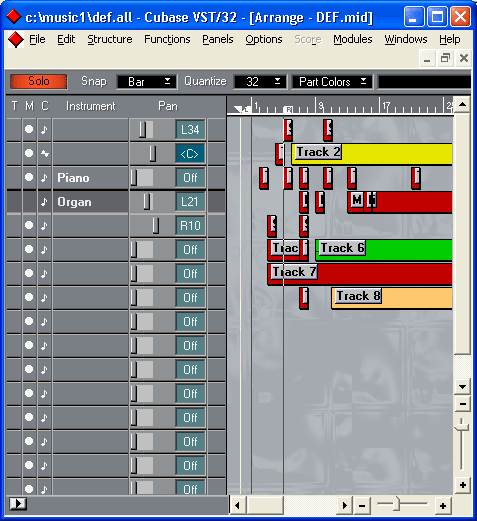Screen dimensions: 477x521
Task: Click the mute column of the Organ track
Action: pos(29,202)
